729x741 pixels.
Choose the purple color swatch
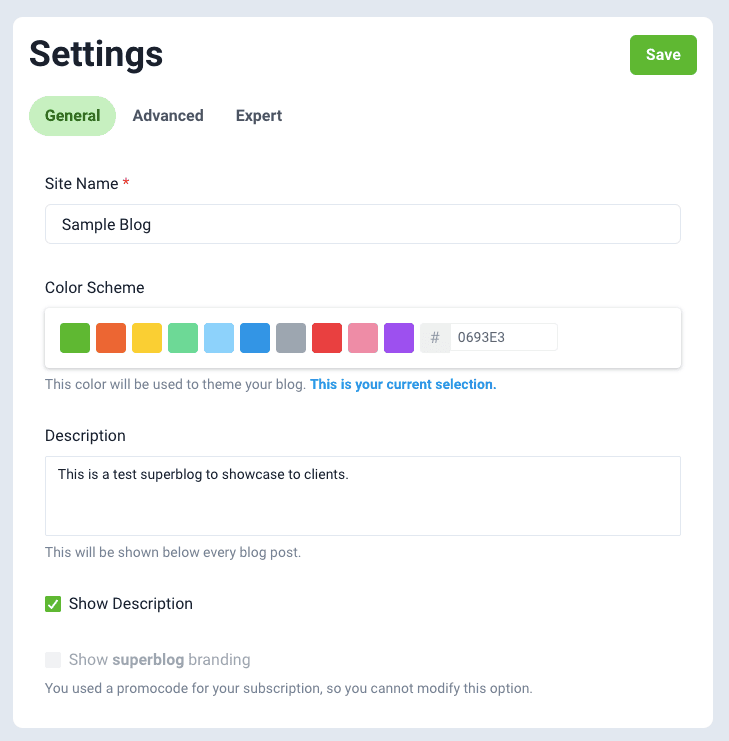click(399, 338)
